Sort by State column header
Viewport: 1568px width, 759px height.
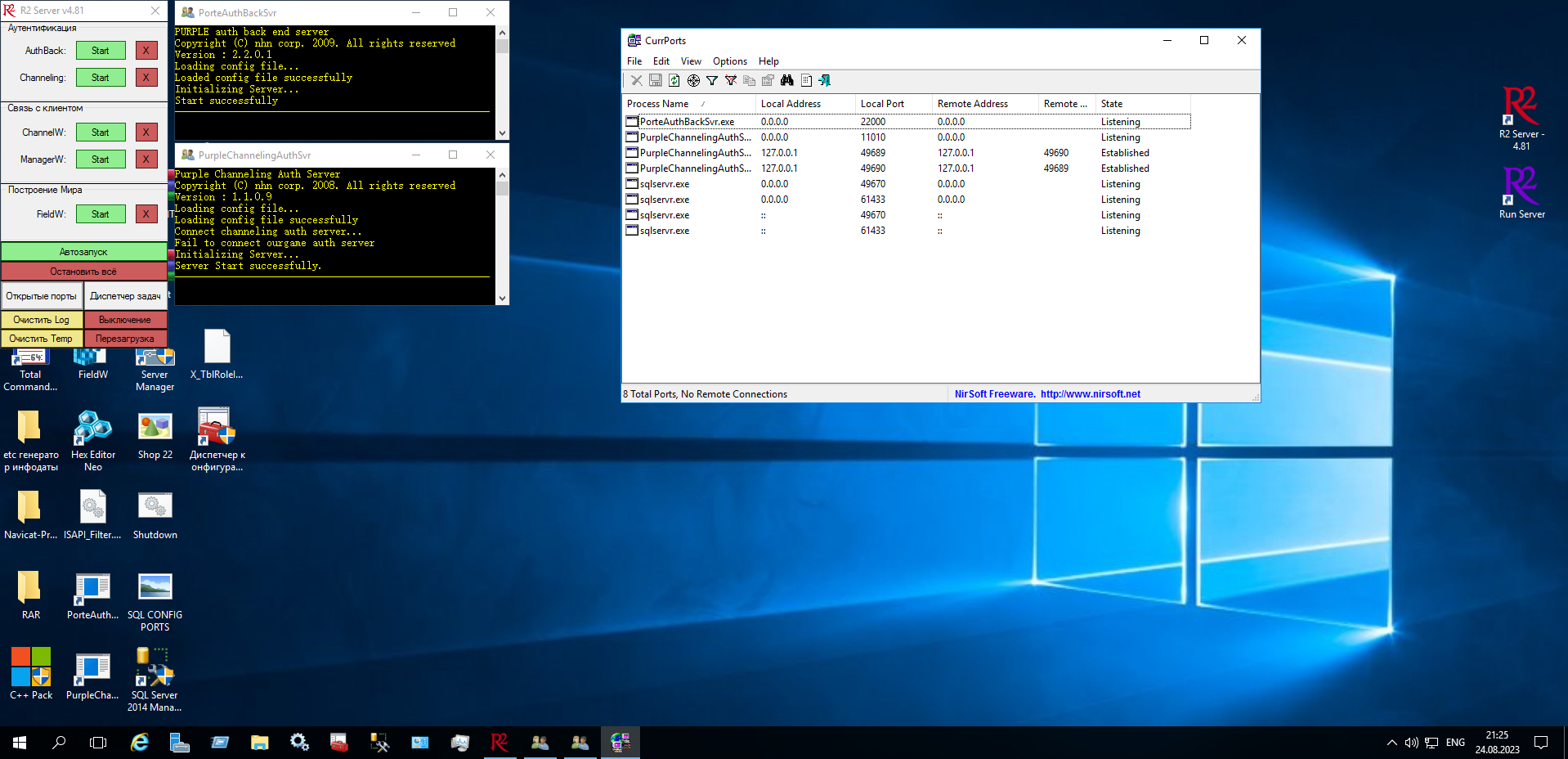1143,104
